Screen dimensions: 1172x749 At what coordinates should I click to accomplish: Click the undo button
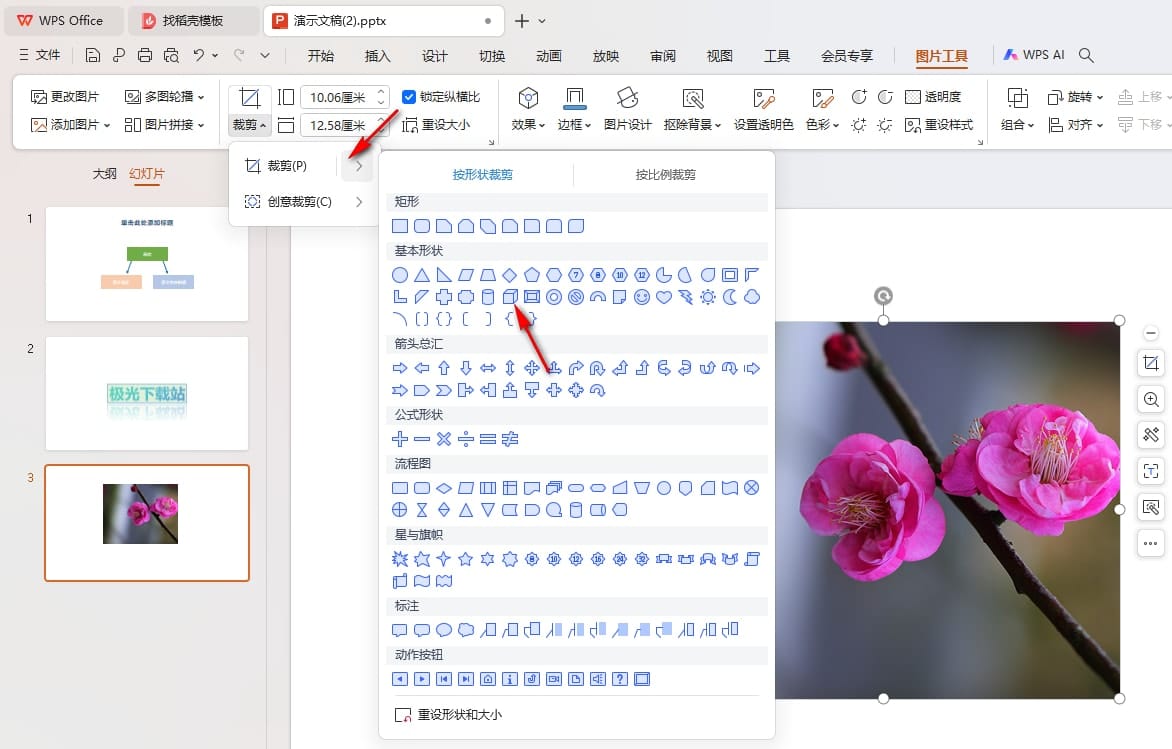[198, 55]
